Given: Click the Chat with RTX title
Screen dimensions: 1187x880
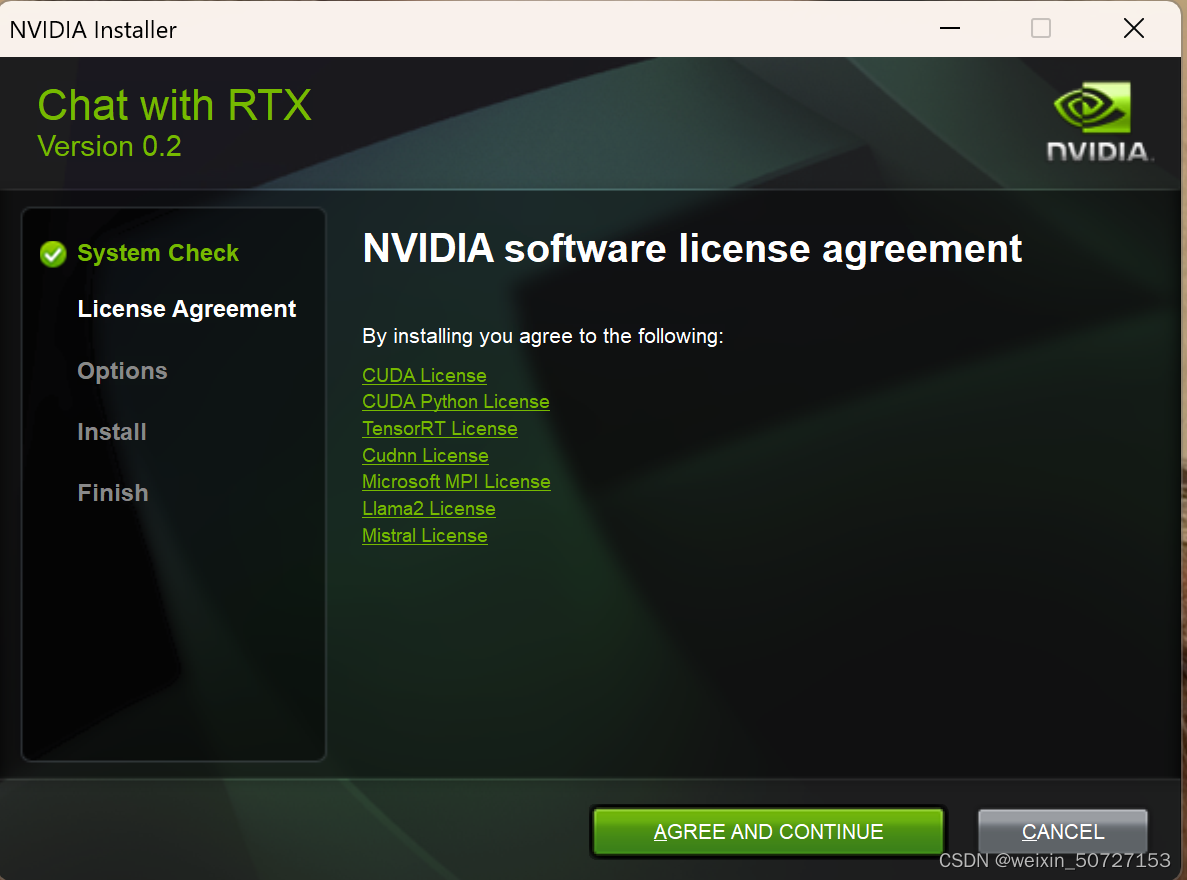Looking at the screenshot, I should pos(175,105).
